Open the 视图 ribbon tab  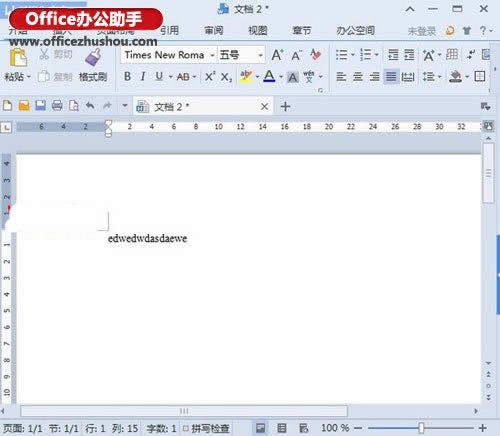click(258, 31)
